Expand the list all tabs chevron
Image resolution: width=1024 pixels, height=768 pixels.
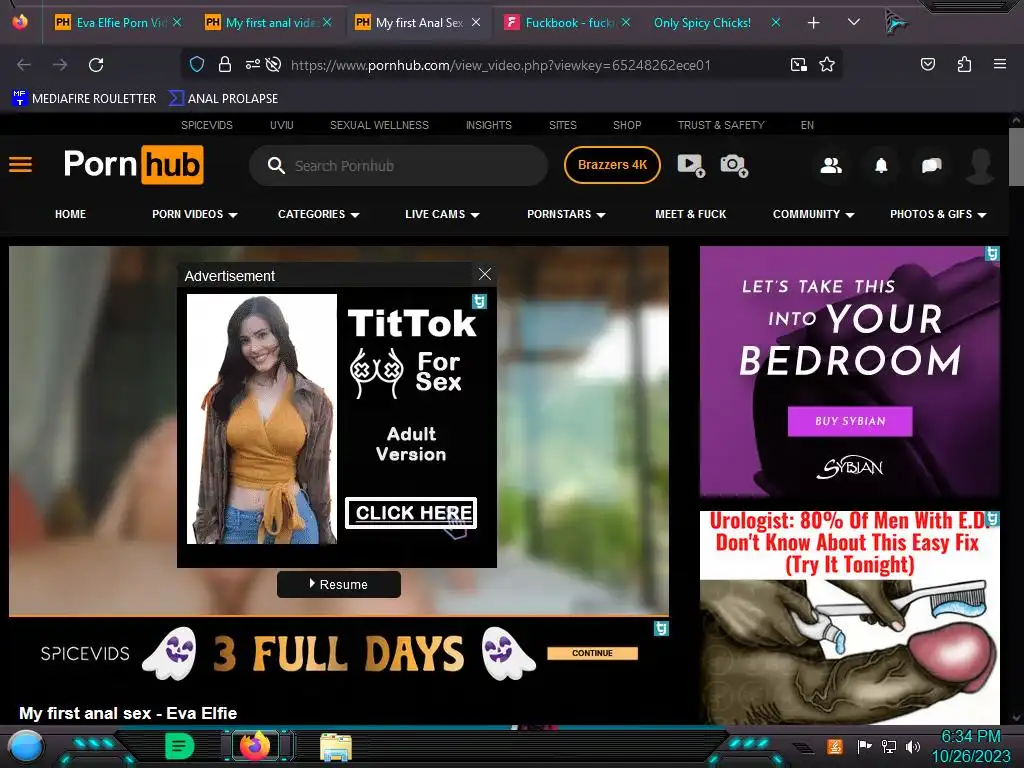point(854,22)
